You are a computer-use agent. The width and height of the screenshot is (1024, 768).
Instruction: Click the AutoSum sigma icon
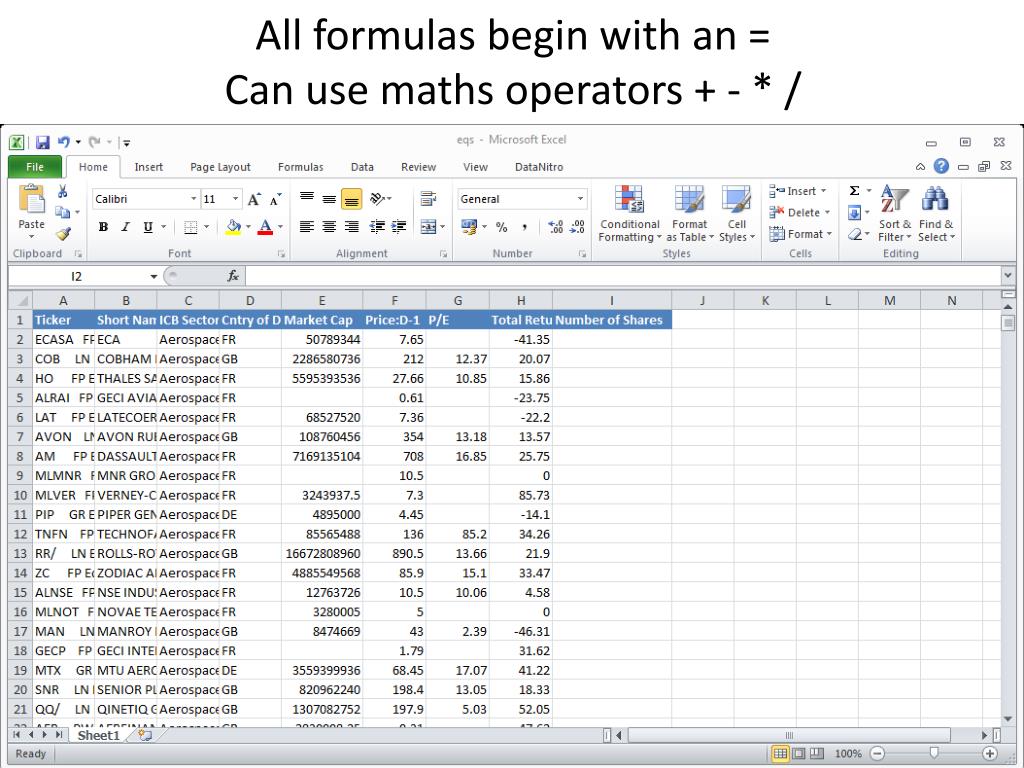[x=854, y=191]
